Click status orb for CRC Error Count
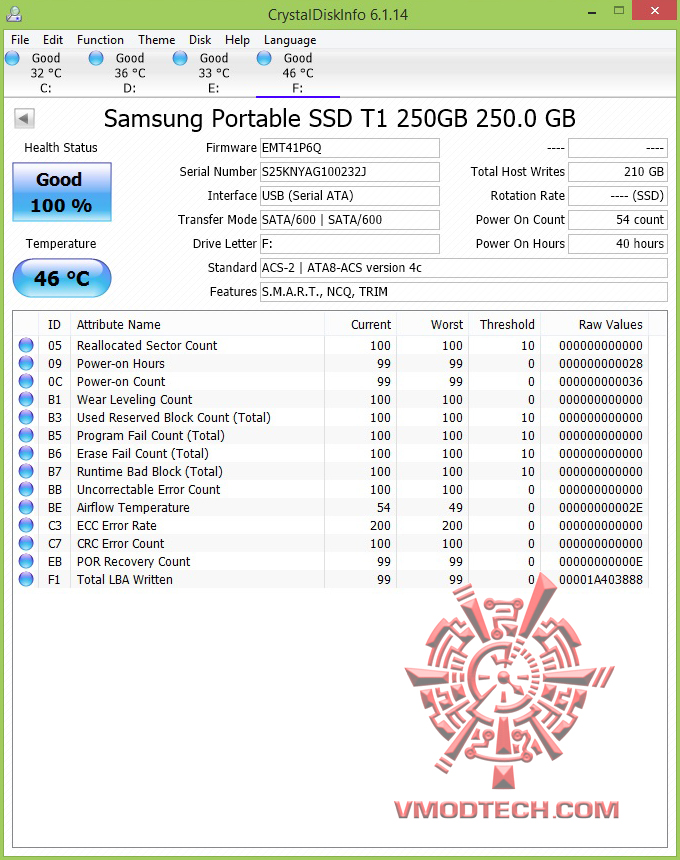Image resolution: width=680 pixels, height=860 pixels. coord(26,544)
